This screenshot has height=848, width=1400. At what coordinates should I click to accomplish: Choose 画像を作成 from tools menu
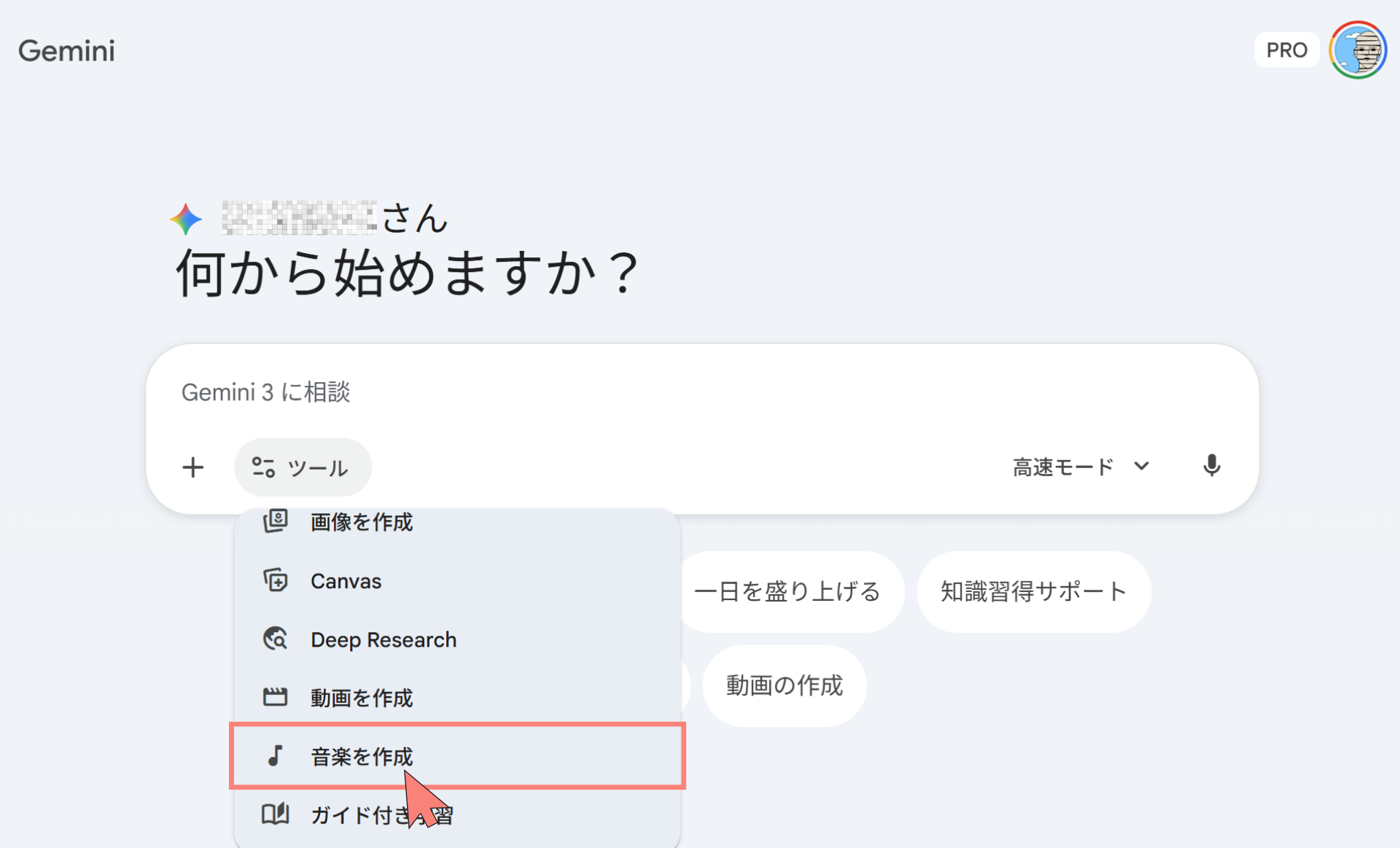pos(362,522)
